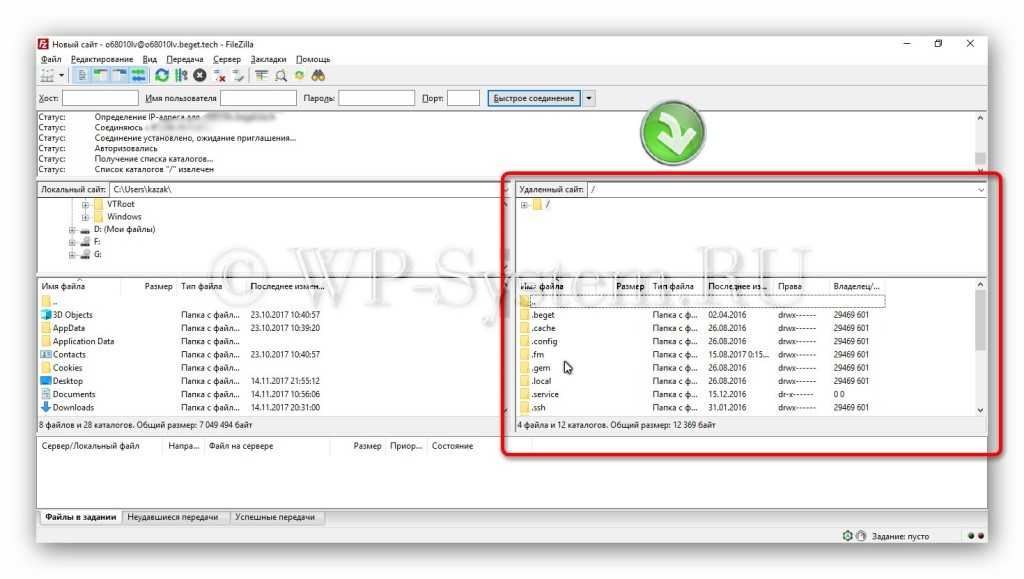1024x579 pixels.
Task: Click Быстрое соединение button
Action: pos(533,98)
